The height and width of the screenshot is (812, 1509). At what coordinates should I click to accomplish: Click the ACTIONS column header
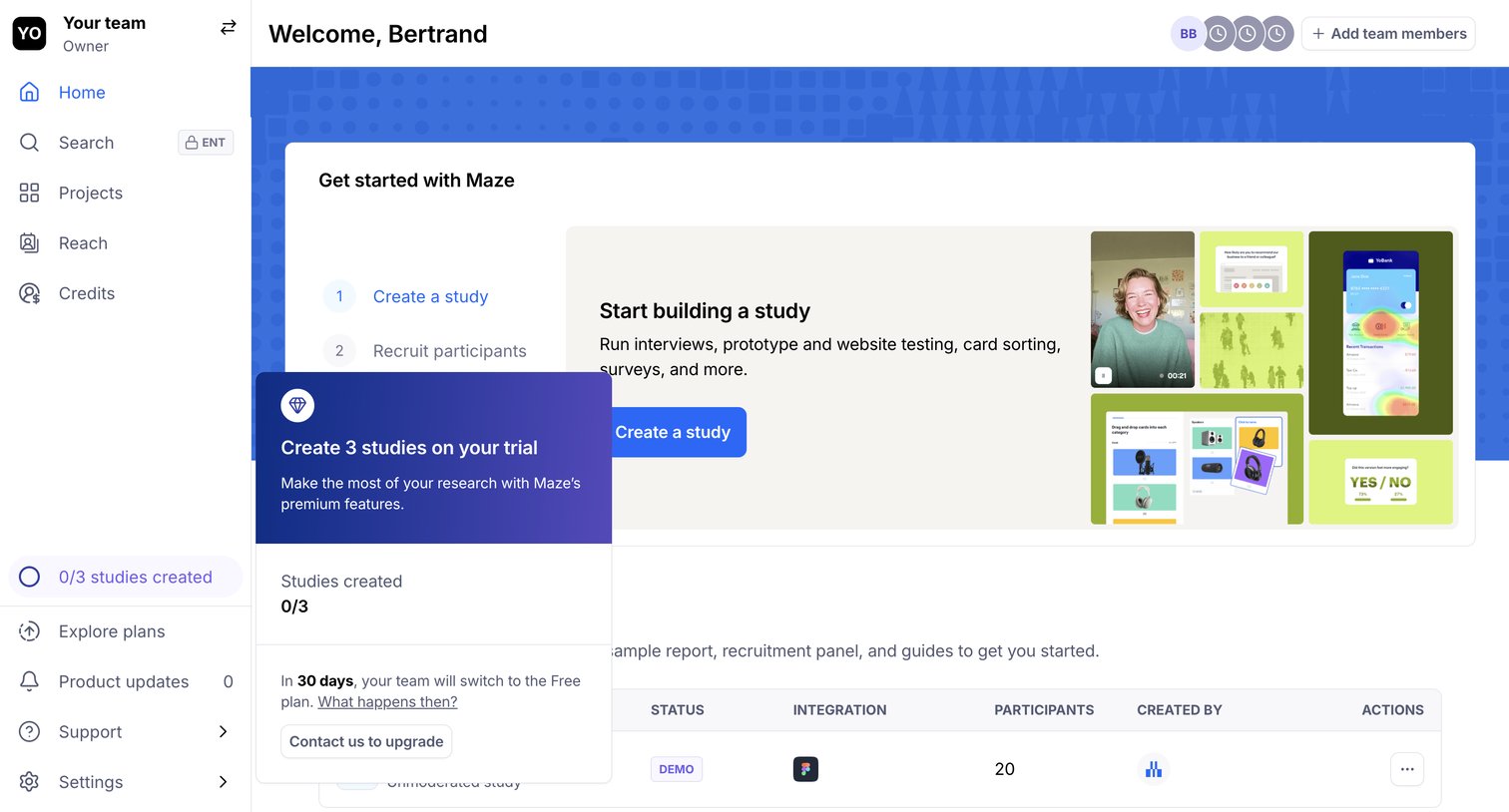coord(1393,710)
